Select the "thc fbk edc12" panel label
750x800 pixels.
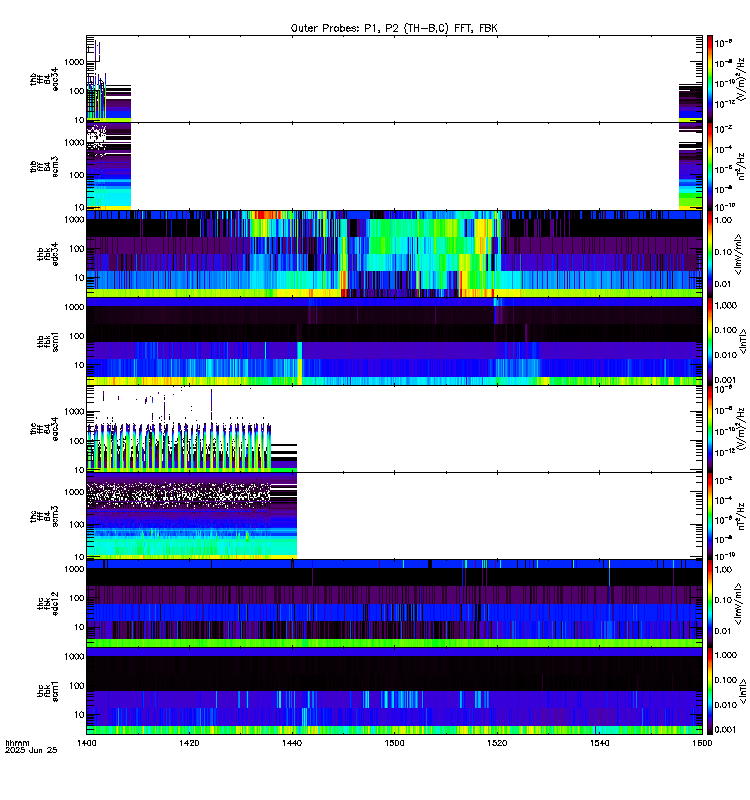tap(48, 603)
